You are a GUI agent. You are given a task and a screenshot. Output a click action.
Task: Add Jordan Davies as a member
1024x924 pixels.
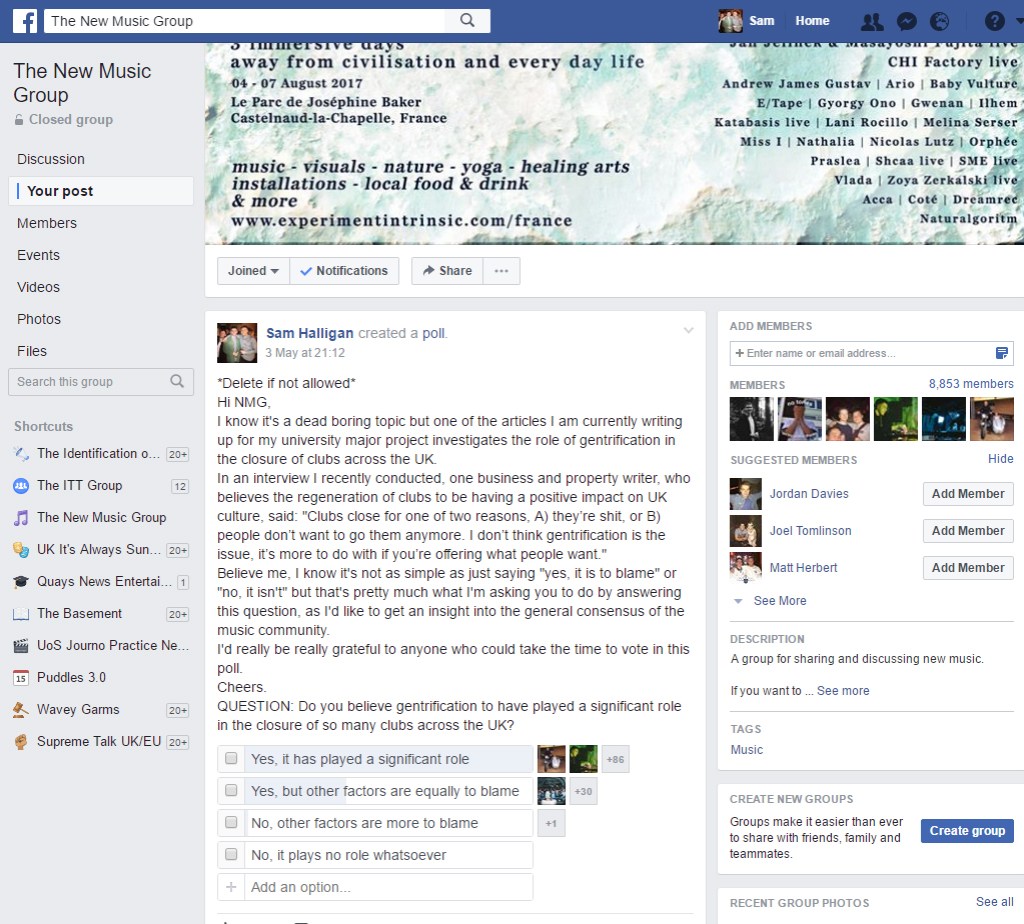coord(967,494)
